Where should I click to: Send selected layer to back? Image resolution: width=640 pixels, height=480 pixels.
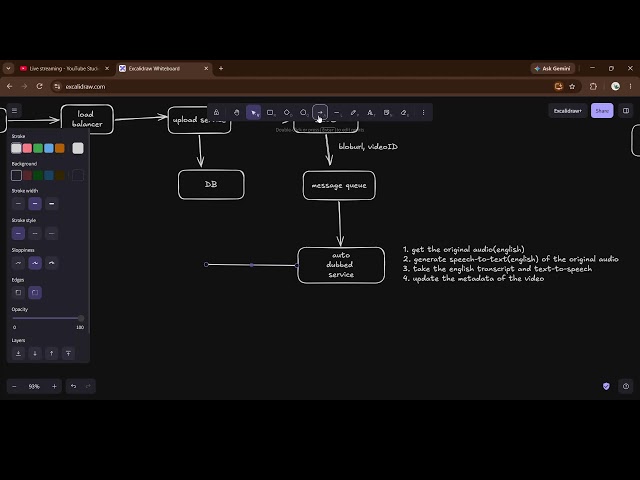click(18, 353)
